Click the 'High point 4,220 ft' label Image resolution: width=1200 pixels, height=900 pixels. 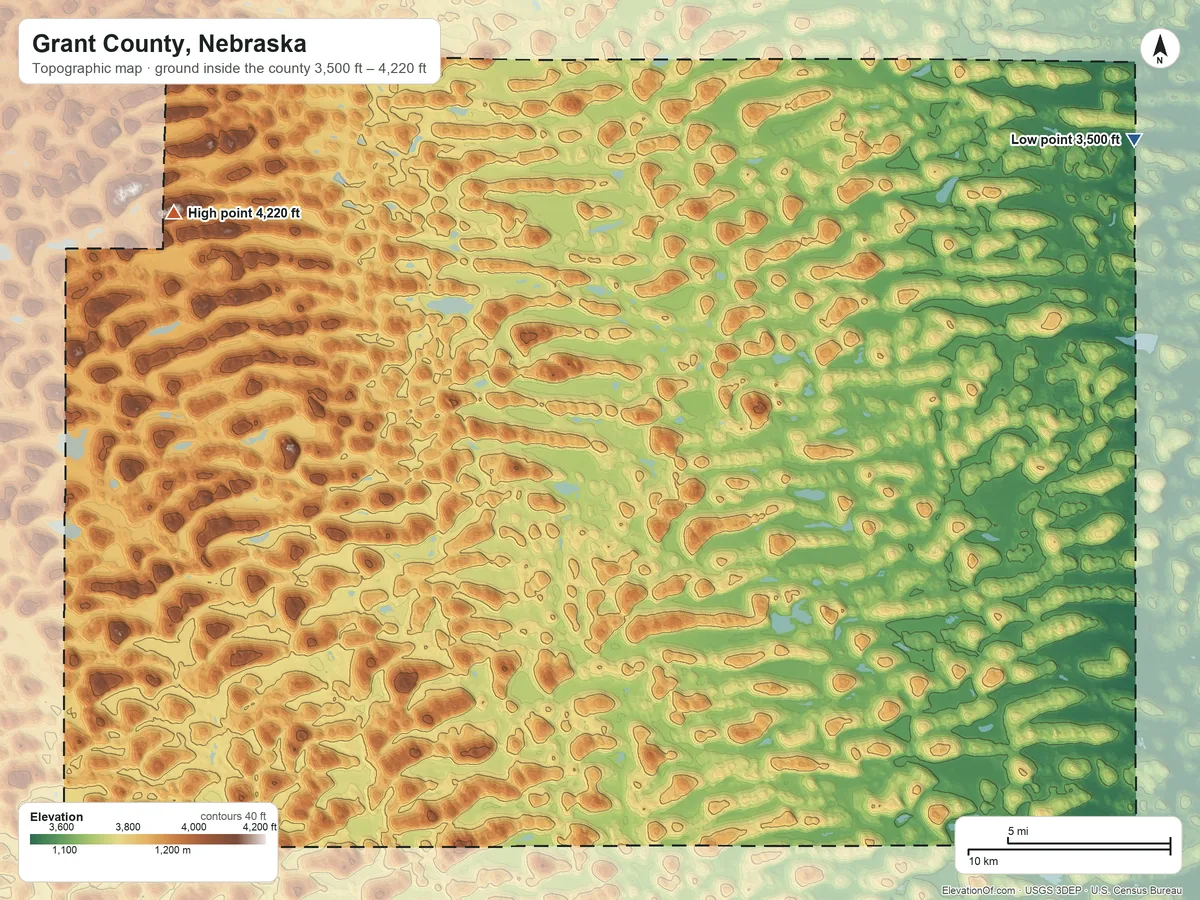[244, 213]
